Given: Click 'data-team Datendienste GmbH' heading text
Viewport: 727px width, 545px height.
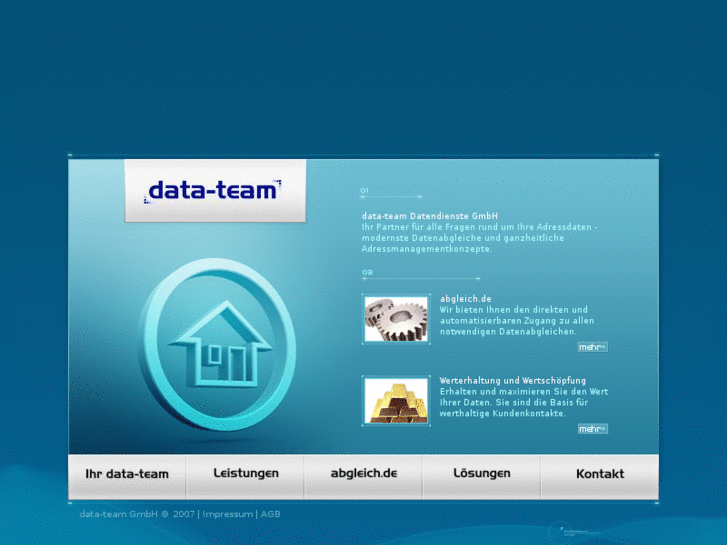Looking at the screenshot, I should click(430, 216).
